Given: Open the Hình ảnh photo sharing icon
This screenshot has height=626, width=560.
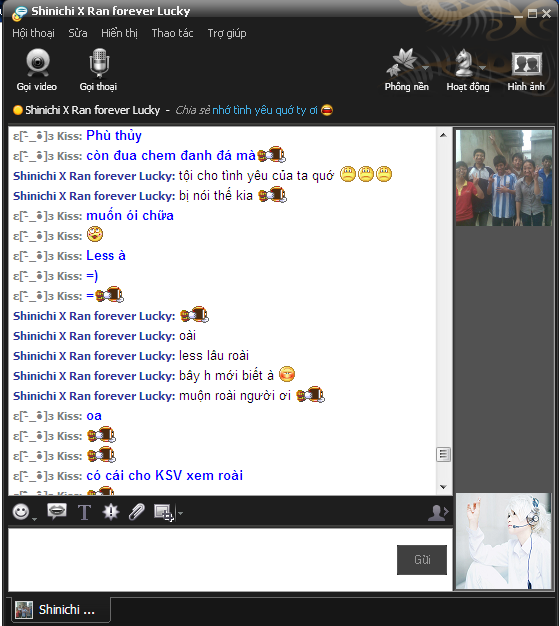Looking at the screenshot, I should click(x=526, y=64).
